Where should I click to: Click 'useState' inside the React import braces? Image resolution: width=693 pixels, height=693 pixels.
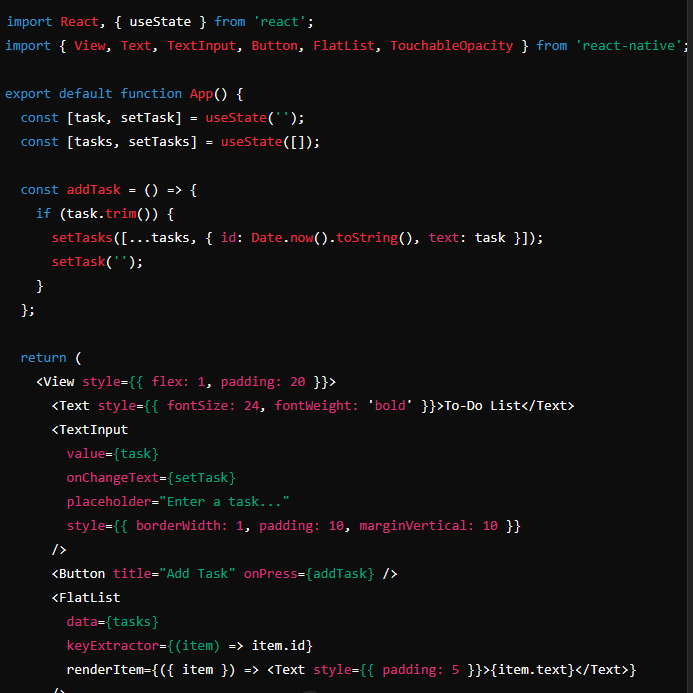pyautogui.click(x=160, y=22)
